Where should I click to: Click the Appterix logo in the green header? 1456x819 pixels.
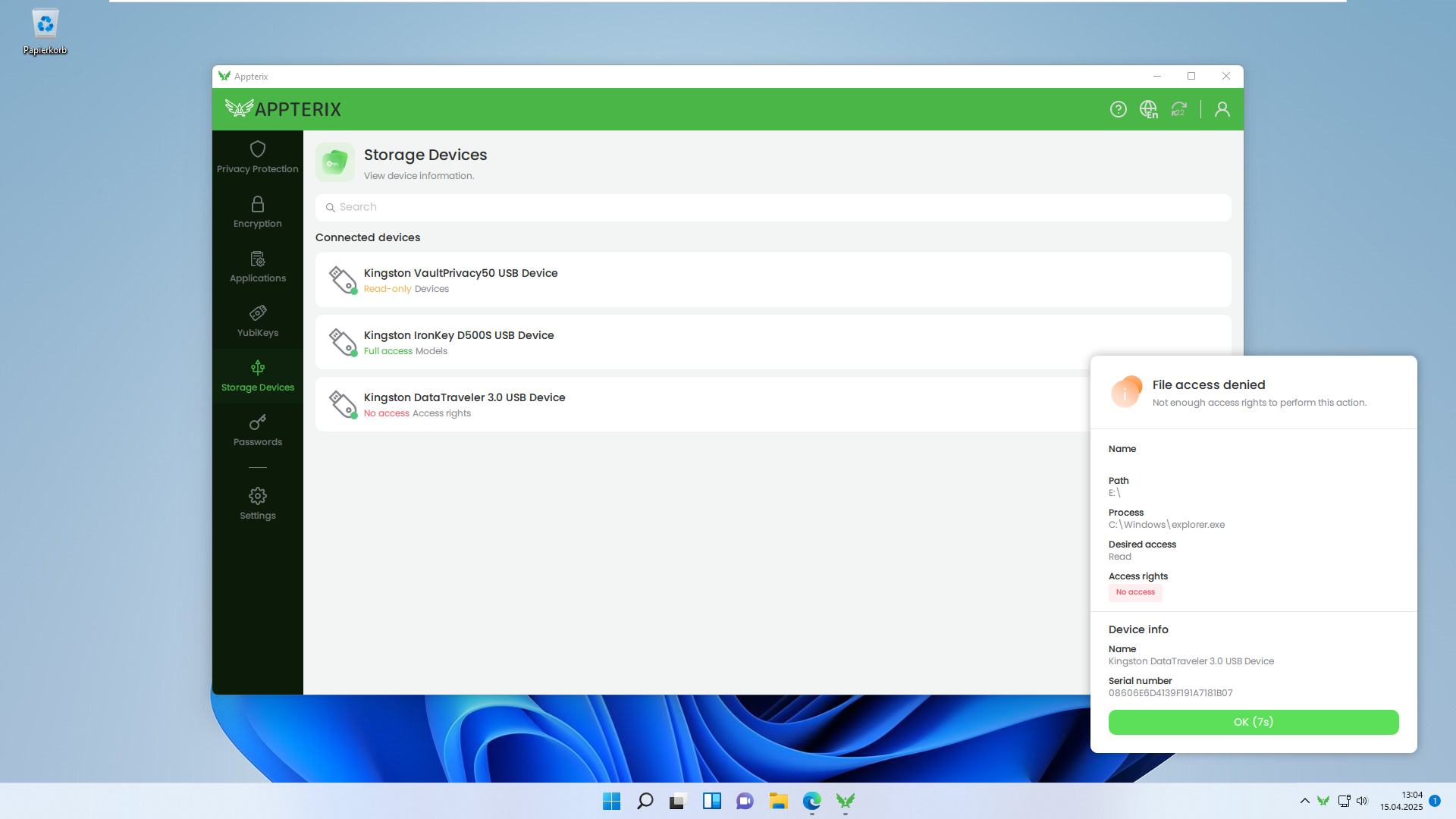tap(283, 109)
